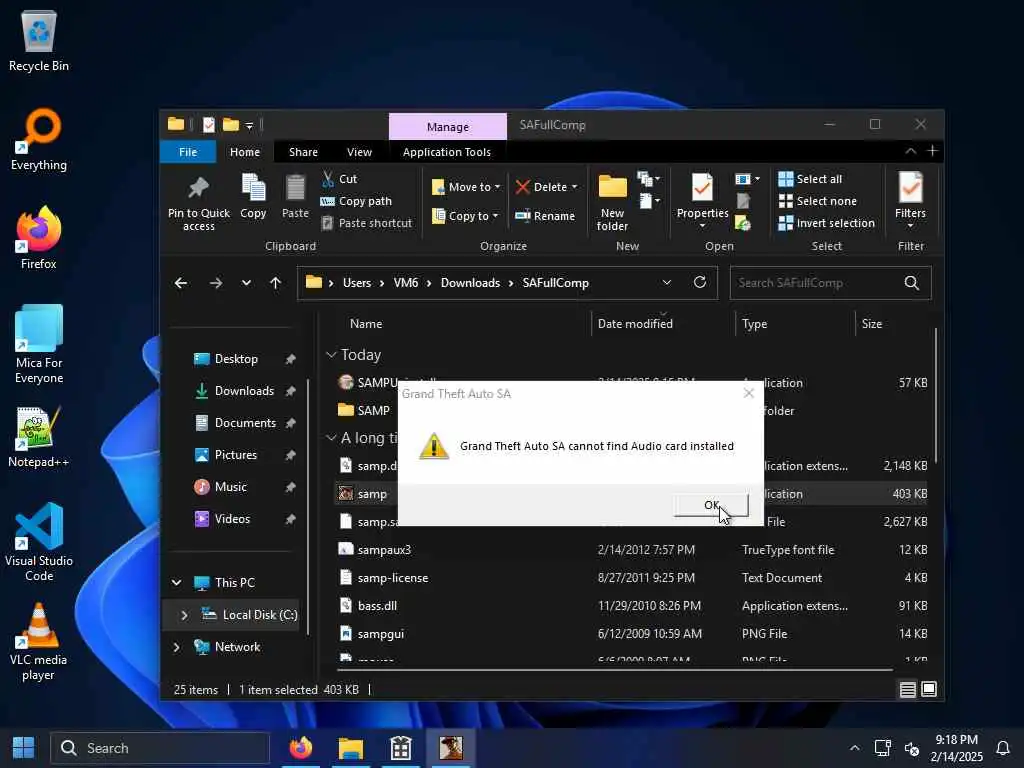Collapse the This PC tree node
The height and width of the screenshot is (768, 1024).
coord(176,583)
